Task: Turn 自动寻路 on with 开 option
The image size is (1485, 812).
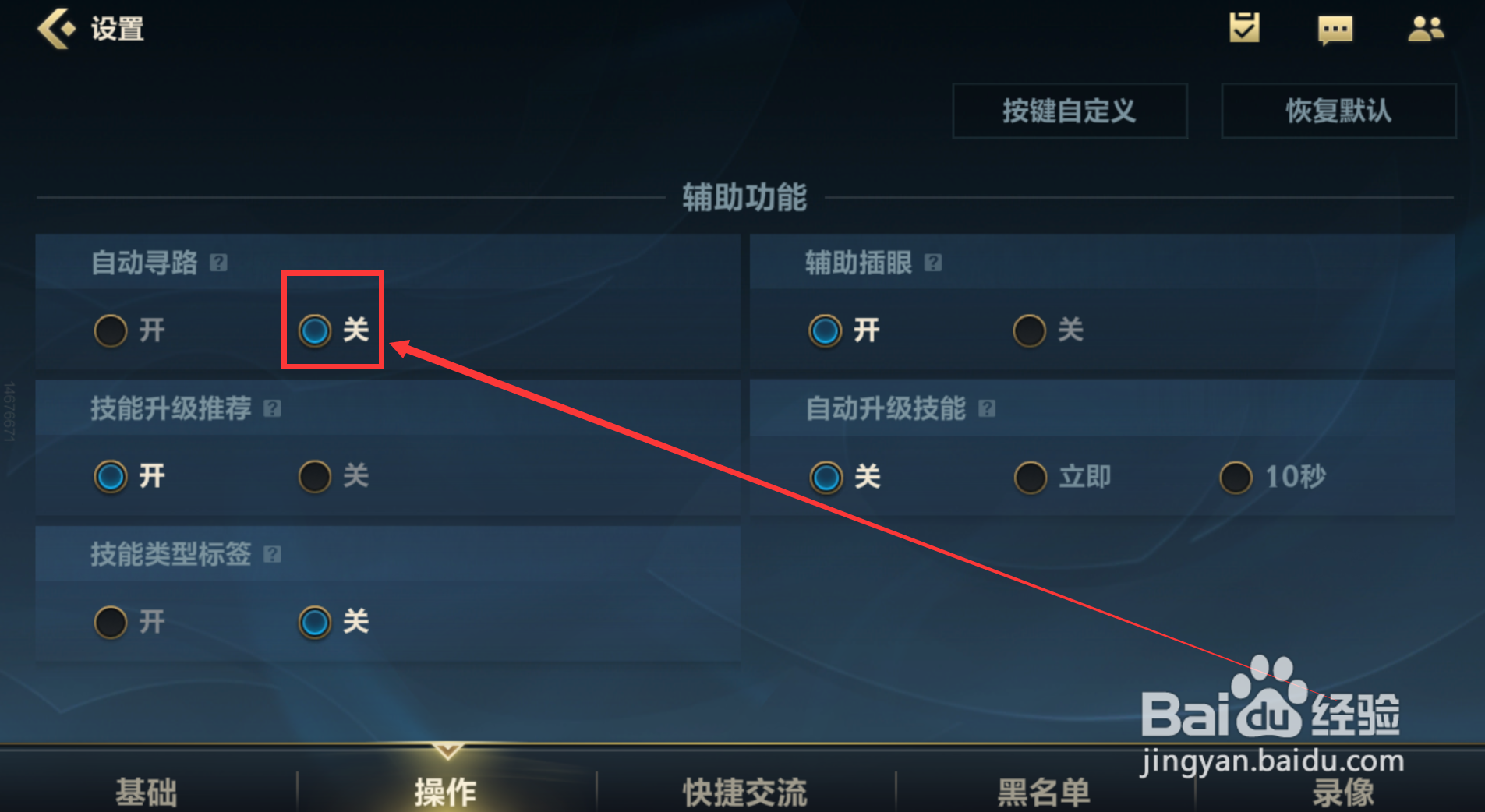Action: 129,330
